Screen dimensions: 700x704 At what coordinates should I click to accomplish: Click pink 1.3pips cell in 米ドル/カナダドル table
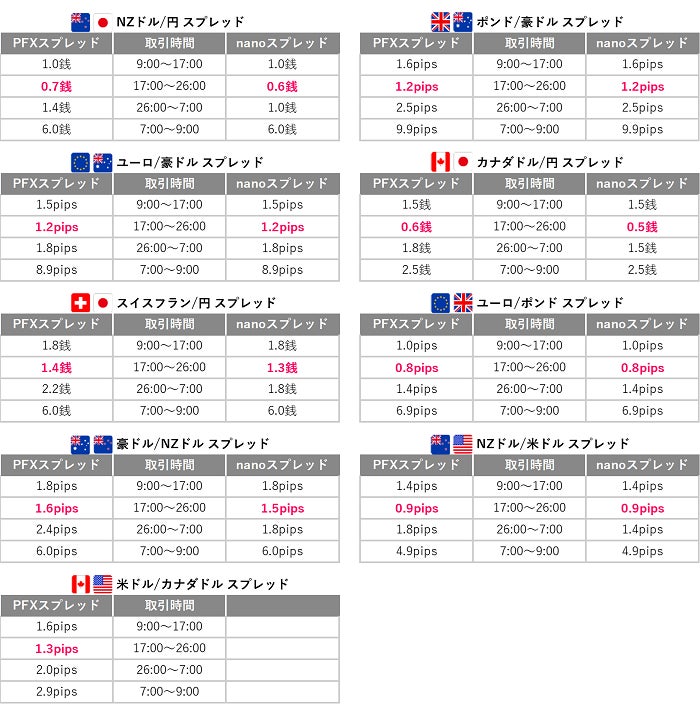click(x=56, y=649)
